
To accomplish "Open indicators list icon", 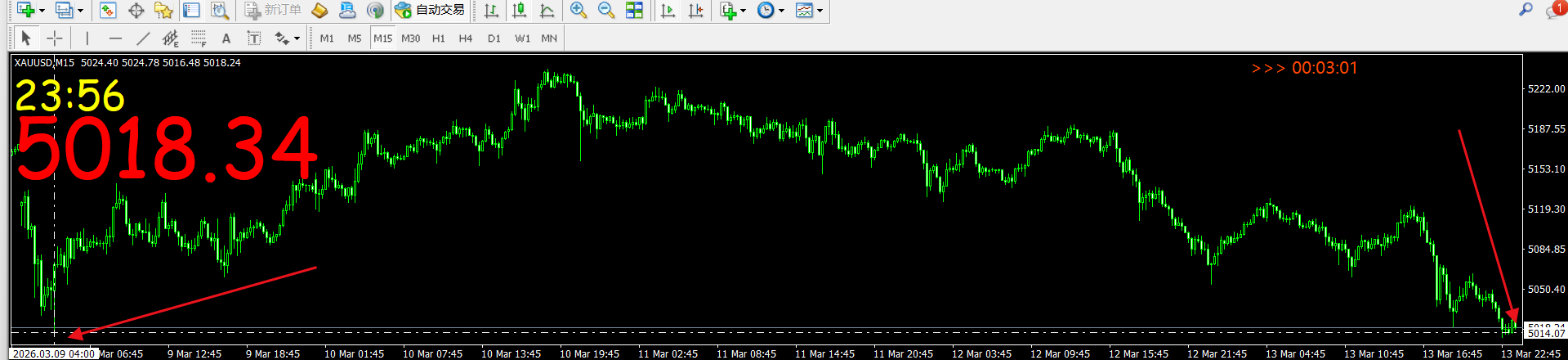I will 728,10.
